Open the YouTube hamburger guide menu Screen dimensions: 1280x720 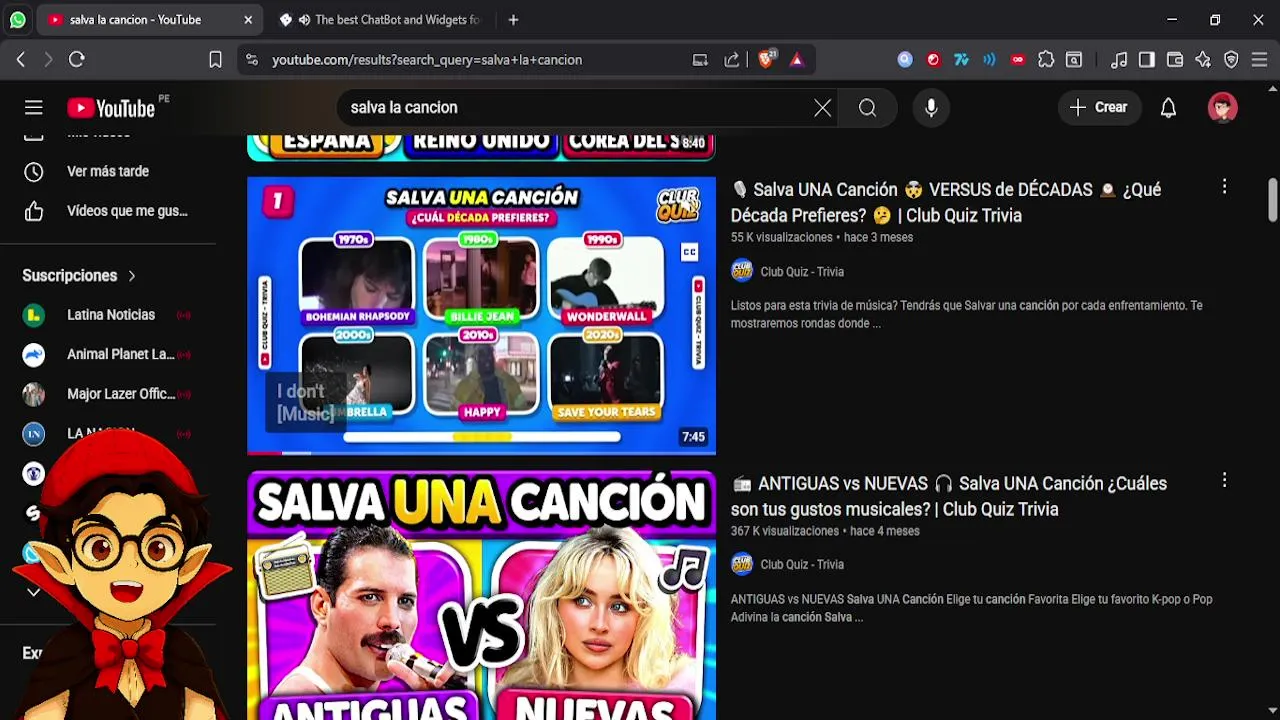[34, 108]
